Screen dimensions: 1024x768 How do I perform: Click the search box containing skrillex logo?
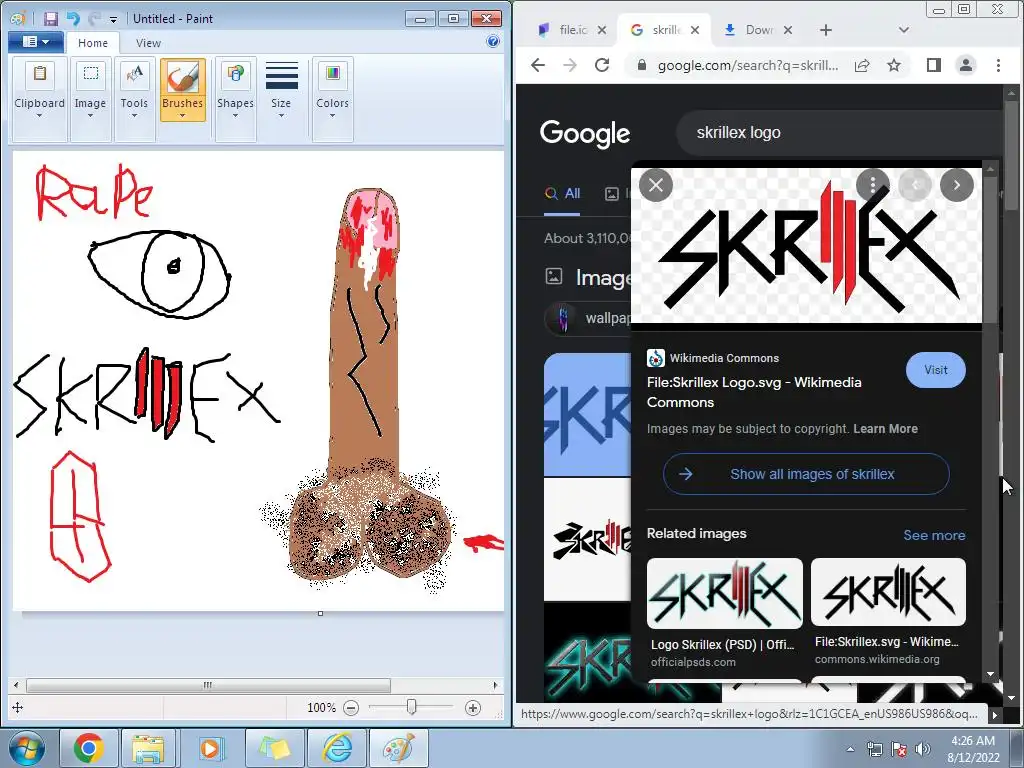pyautogui.click(x=839, y=133)
